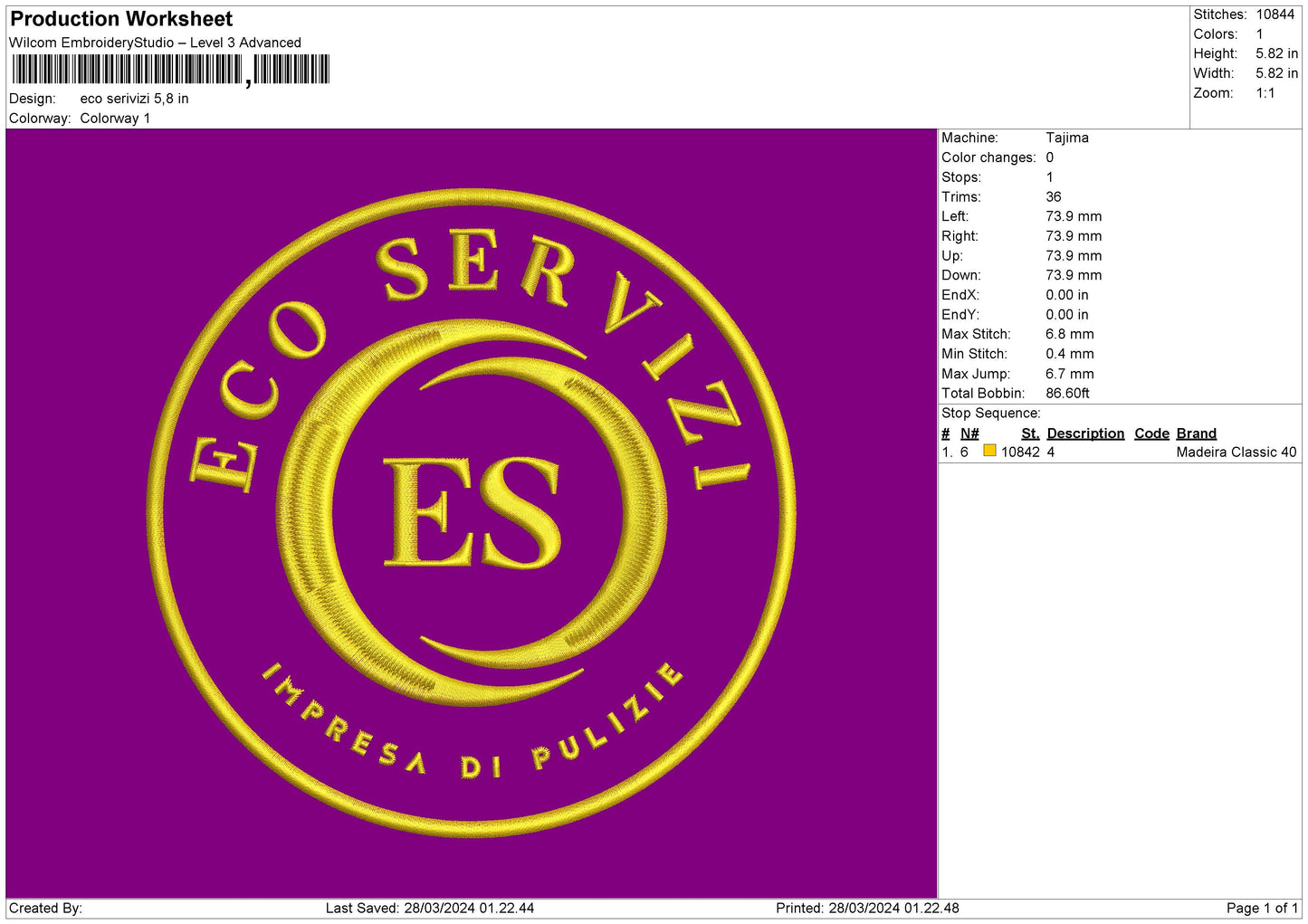Screen dimensions: 1308x924
Task: Click the Min Stitch value '0.4 mm'
Action: [1070, 354]
